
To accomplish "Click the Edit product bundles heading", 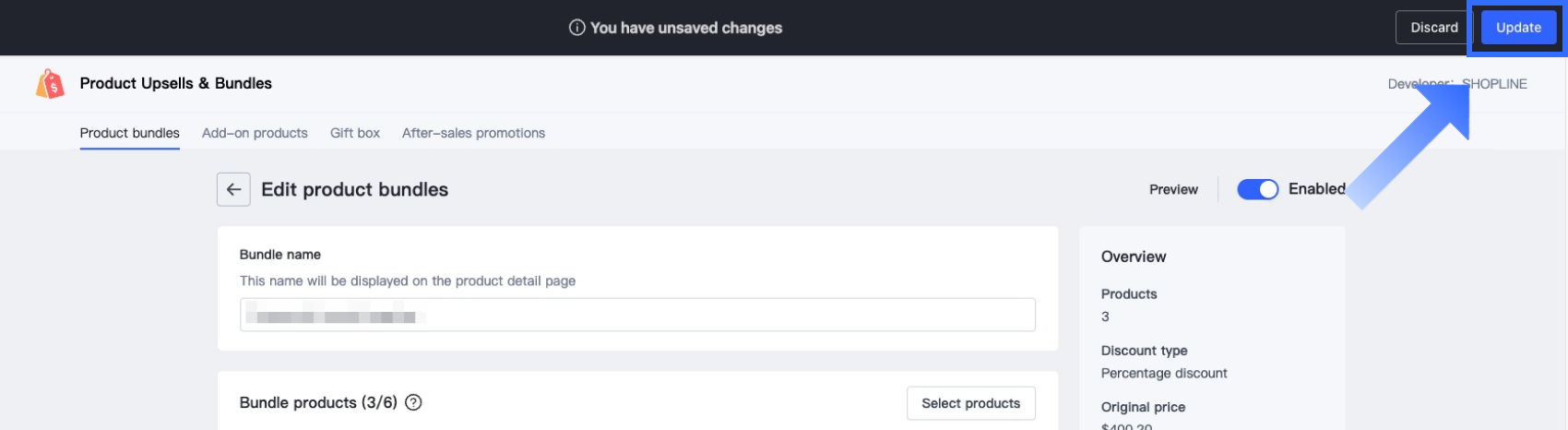I will point(355,189).
